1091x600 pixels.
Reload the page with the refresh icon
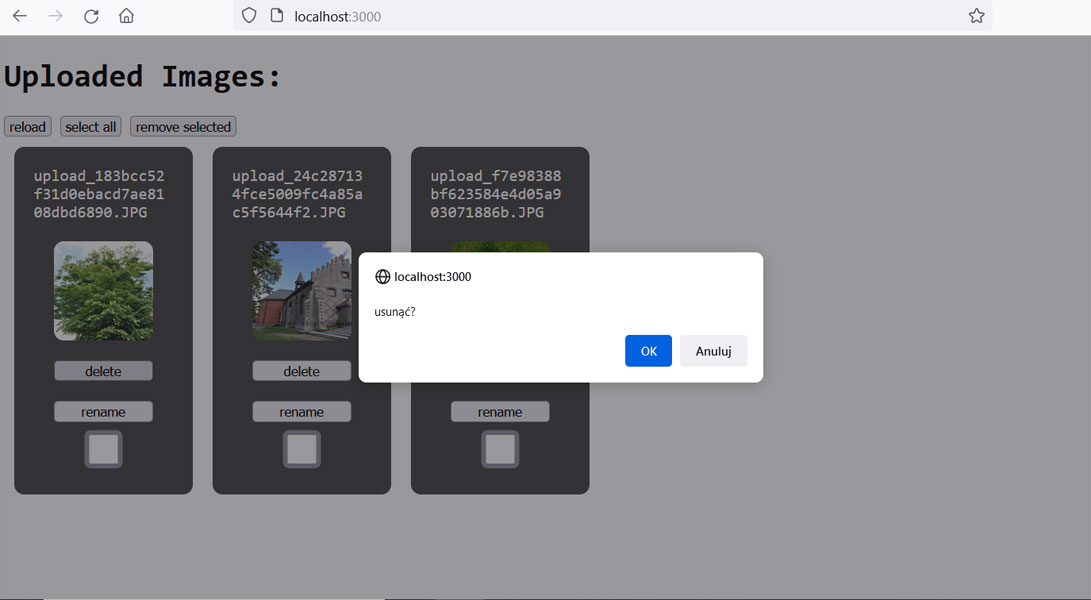click(91, 16)
